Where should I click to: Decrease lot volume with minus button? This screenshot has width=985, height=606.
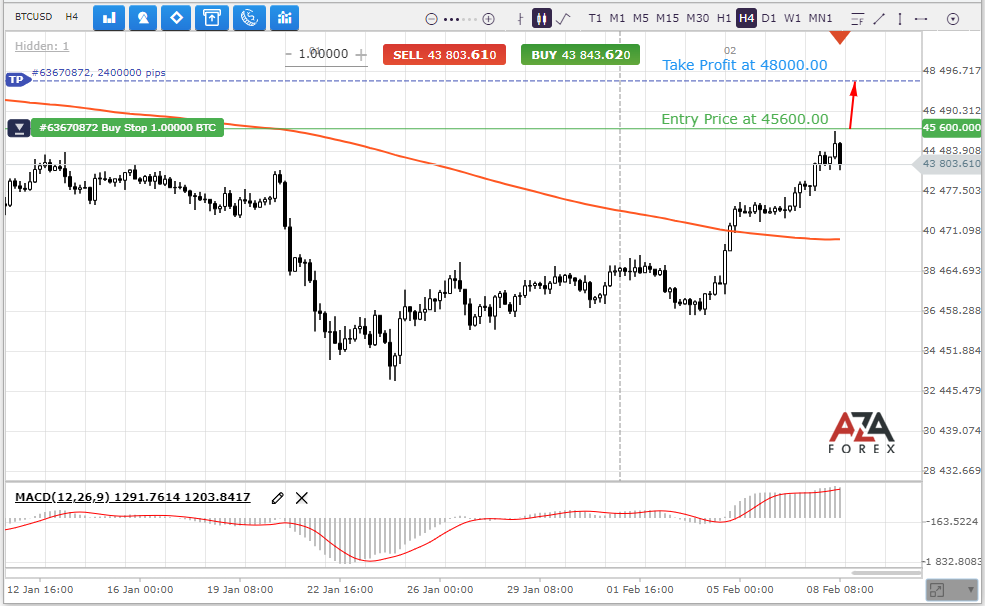(x=288, y=55)
